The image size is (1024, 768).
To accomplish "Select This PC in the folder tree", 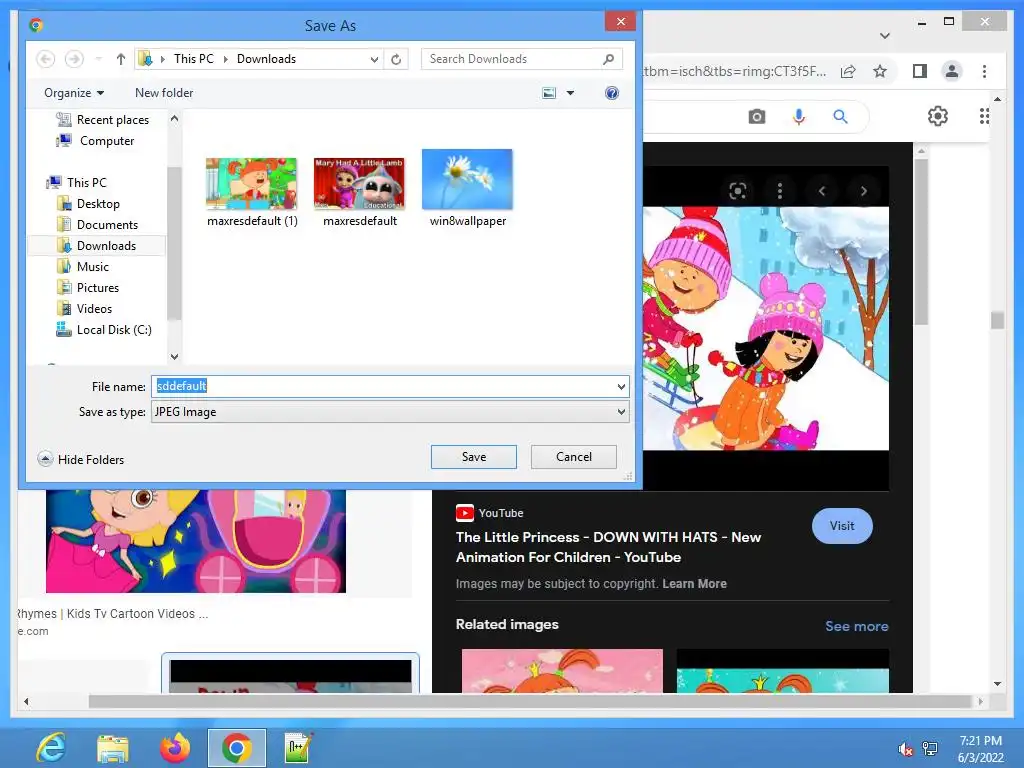I will 76,182.
